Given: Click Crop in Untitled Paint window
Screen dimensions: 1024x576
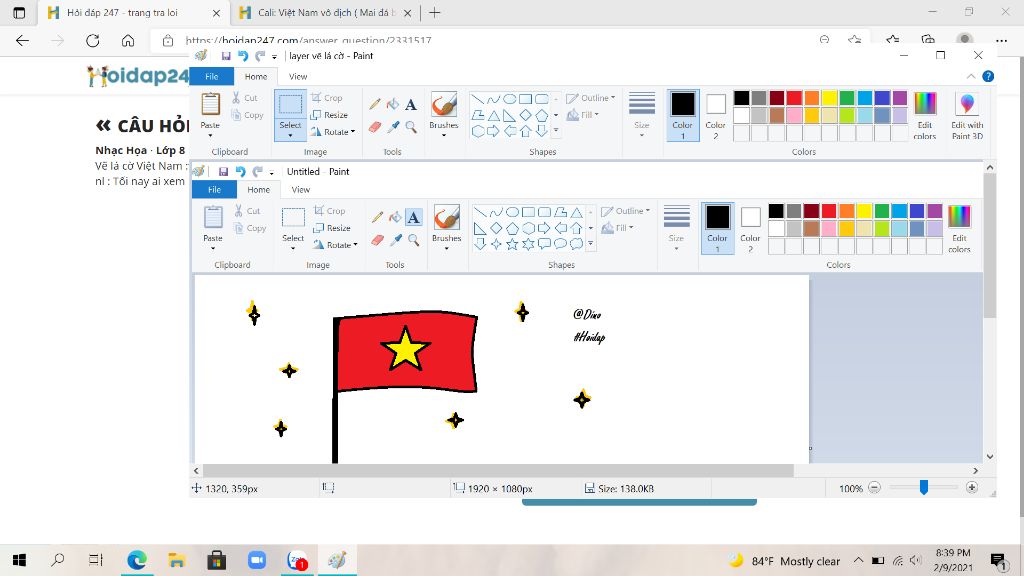Looking at the screenshot, I should pyautogui.click(x=329, y=211).
